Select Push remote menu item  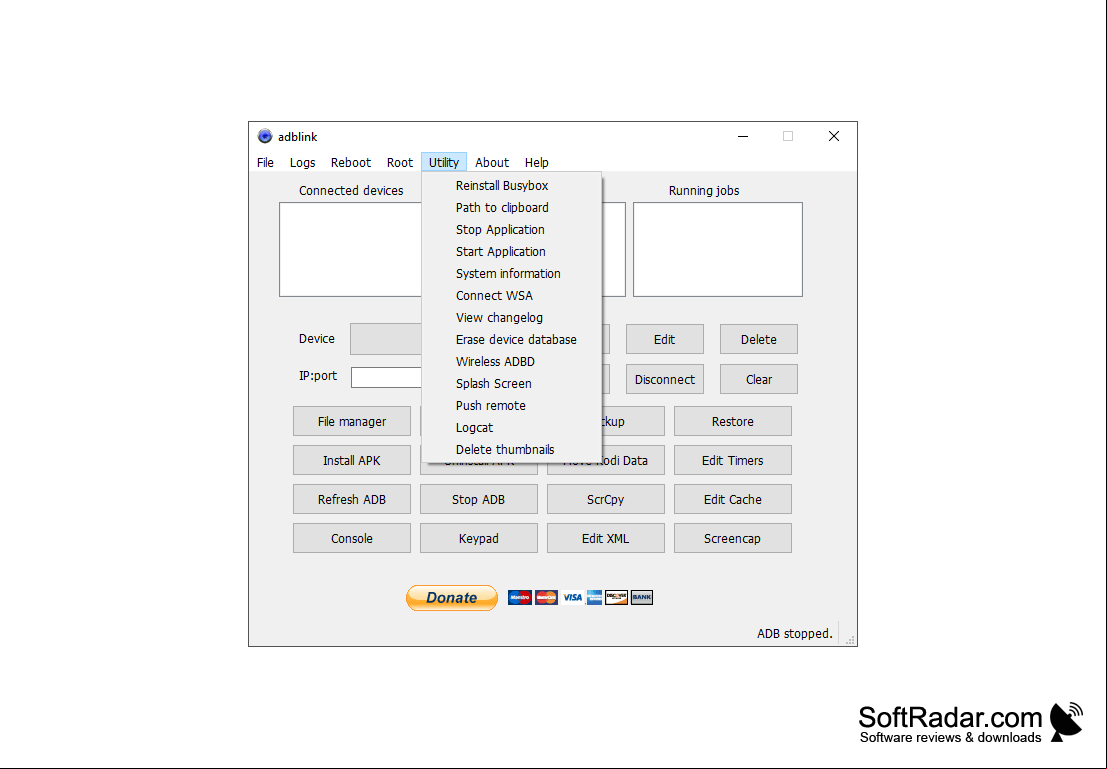coord(512,405)
